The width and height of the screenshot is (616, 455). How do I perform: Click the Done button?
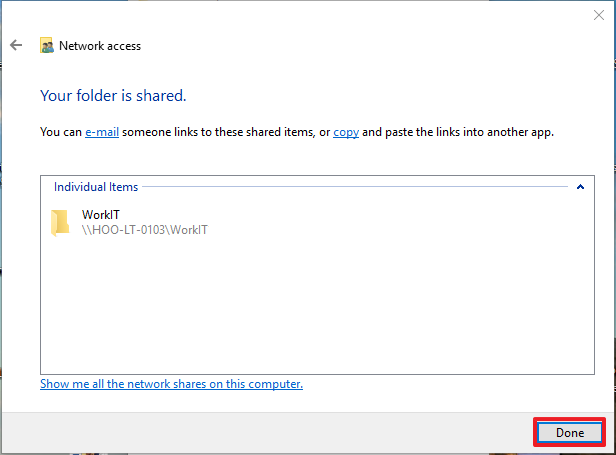(570, 433)
